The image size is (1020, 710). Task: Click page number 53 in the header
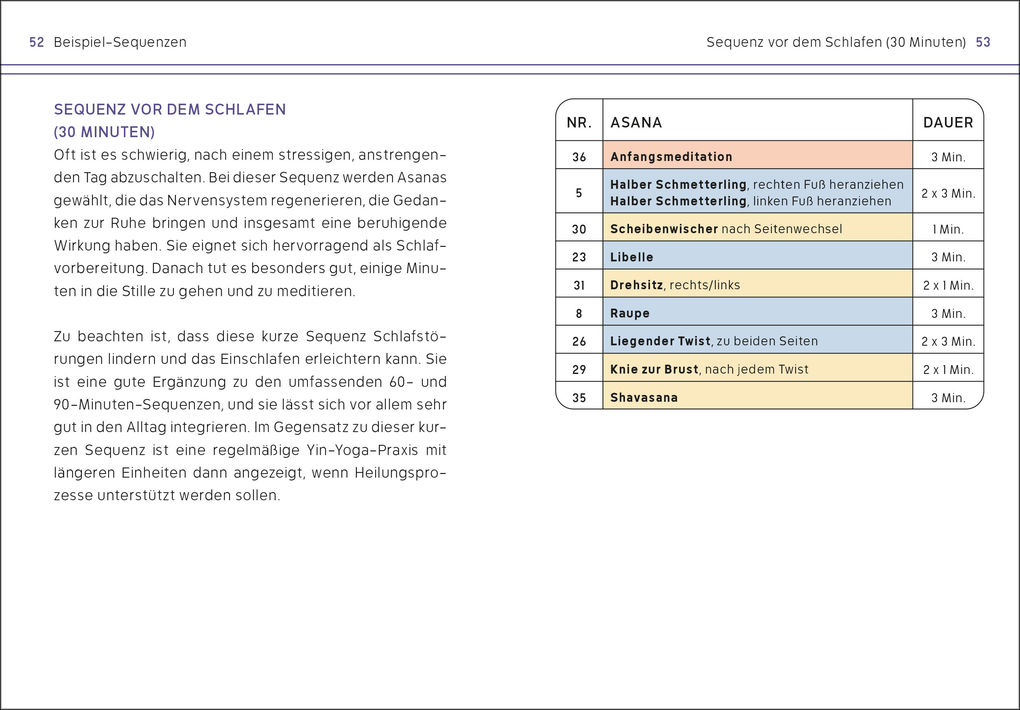(982, 42)
